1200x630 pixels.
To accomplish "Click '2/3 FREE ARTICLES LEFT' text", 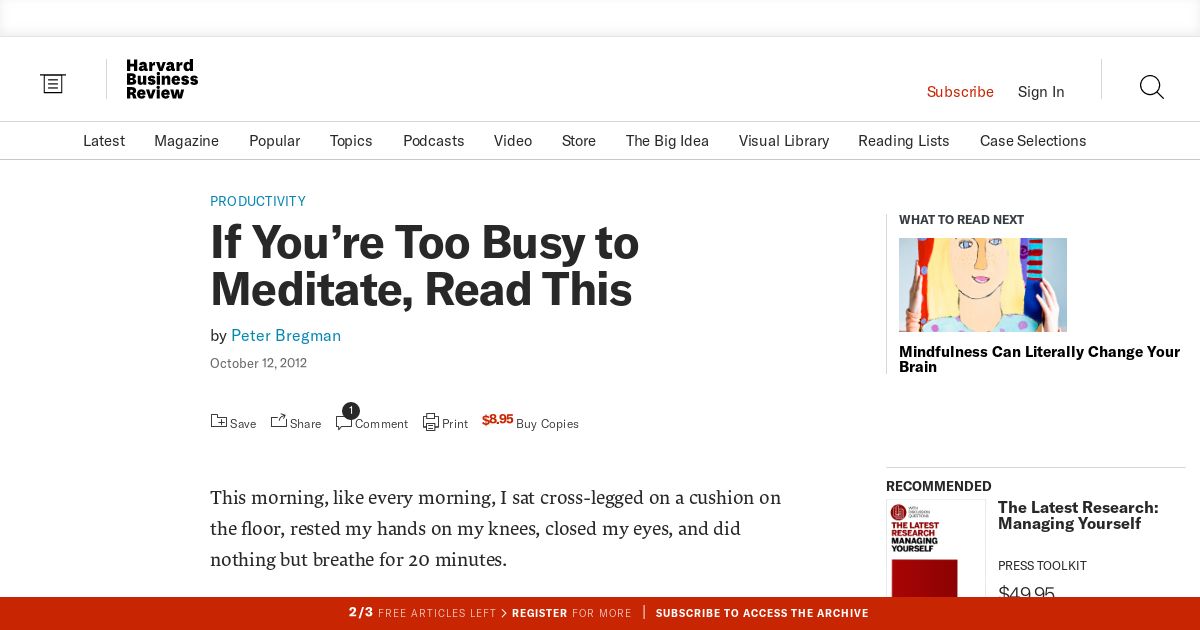I will (x=422, y=613).
